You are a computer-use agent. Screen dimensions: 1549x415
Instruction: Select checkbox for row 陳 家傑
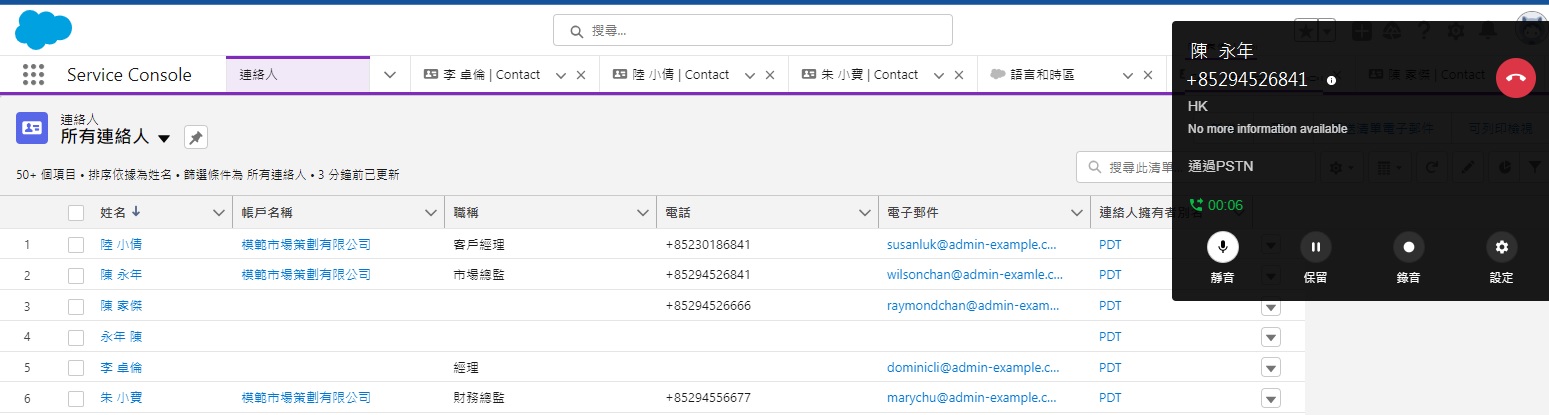[76, 306]
